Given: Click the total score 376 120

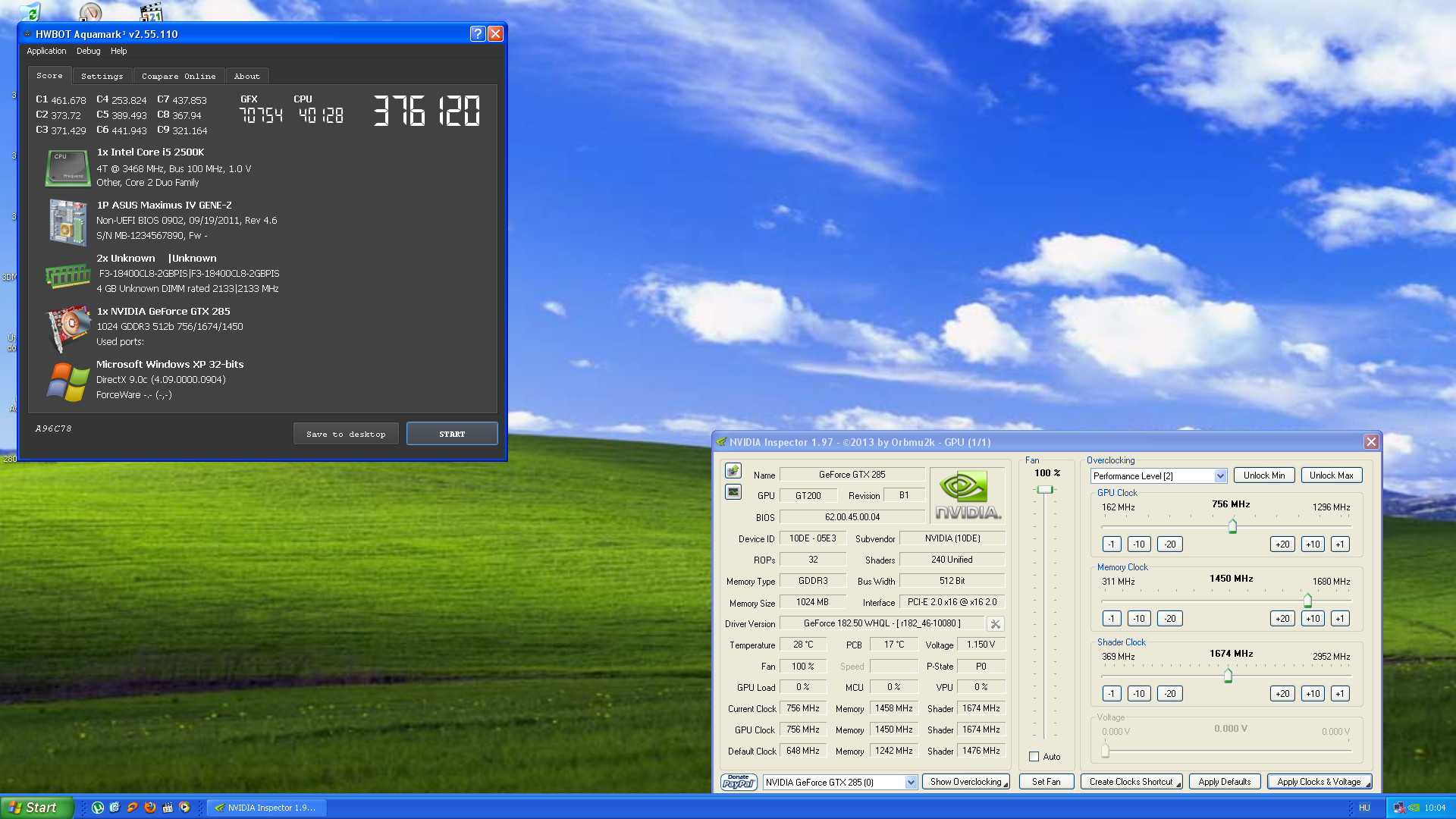Looking at the screenshot, I should pos(427,111).
